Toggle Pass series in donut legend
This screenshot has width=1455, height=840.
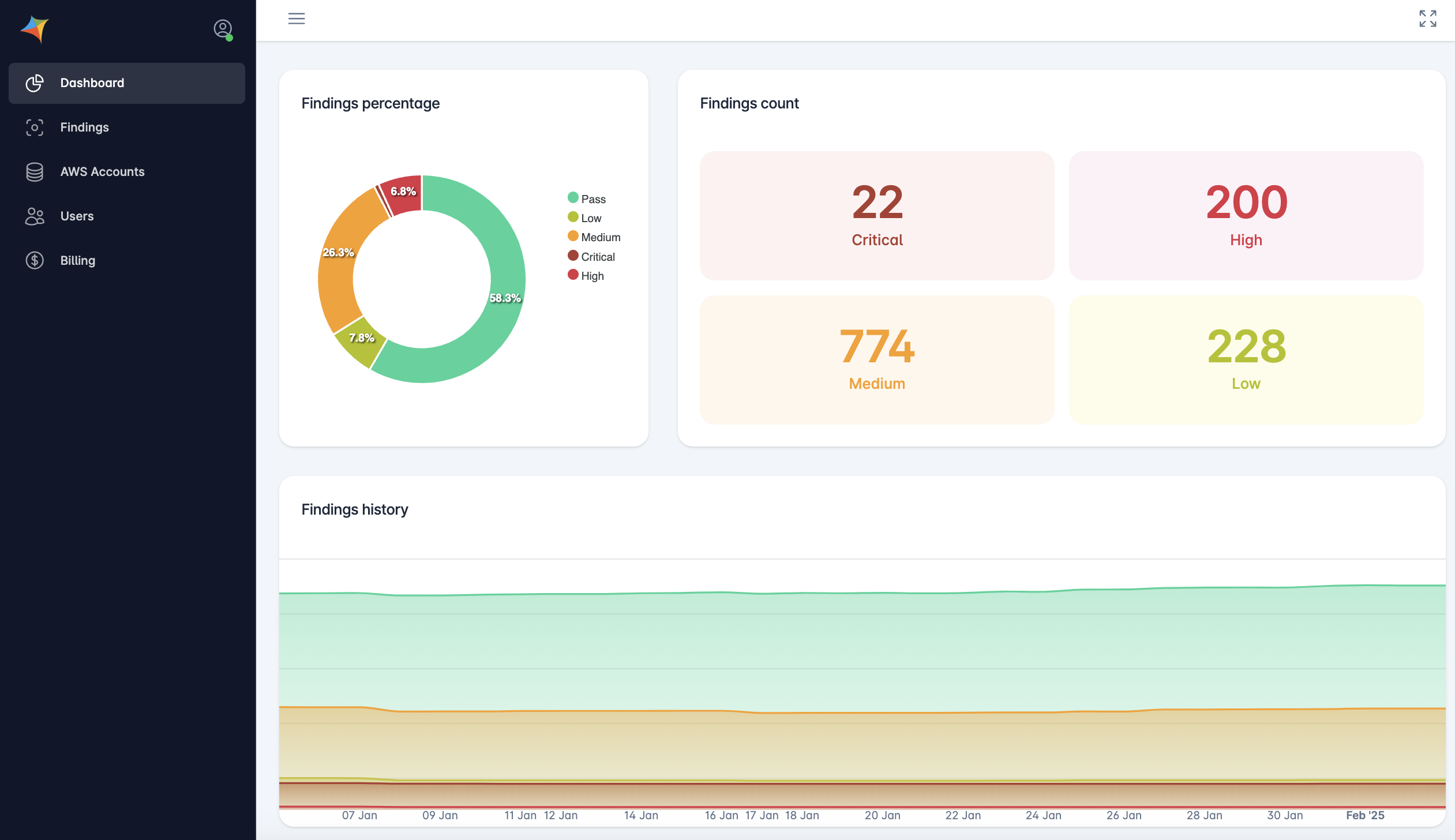(x=587, y=199)
